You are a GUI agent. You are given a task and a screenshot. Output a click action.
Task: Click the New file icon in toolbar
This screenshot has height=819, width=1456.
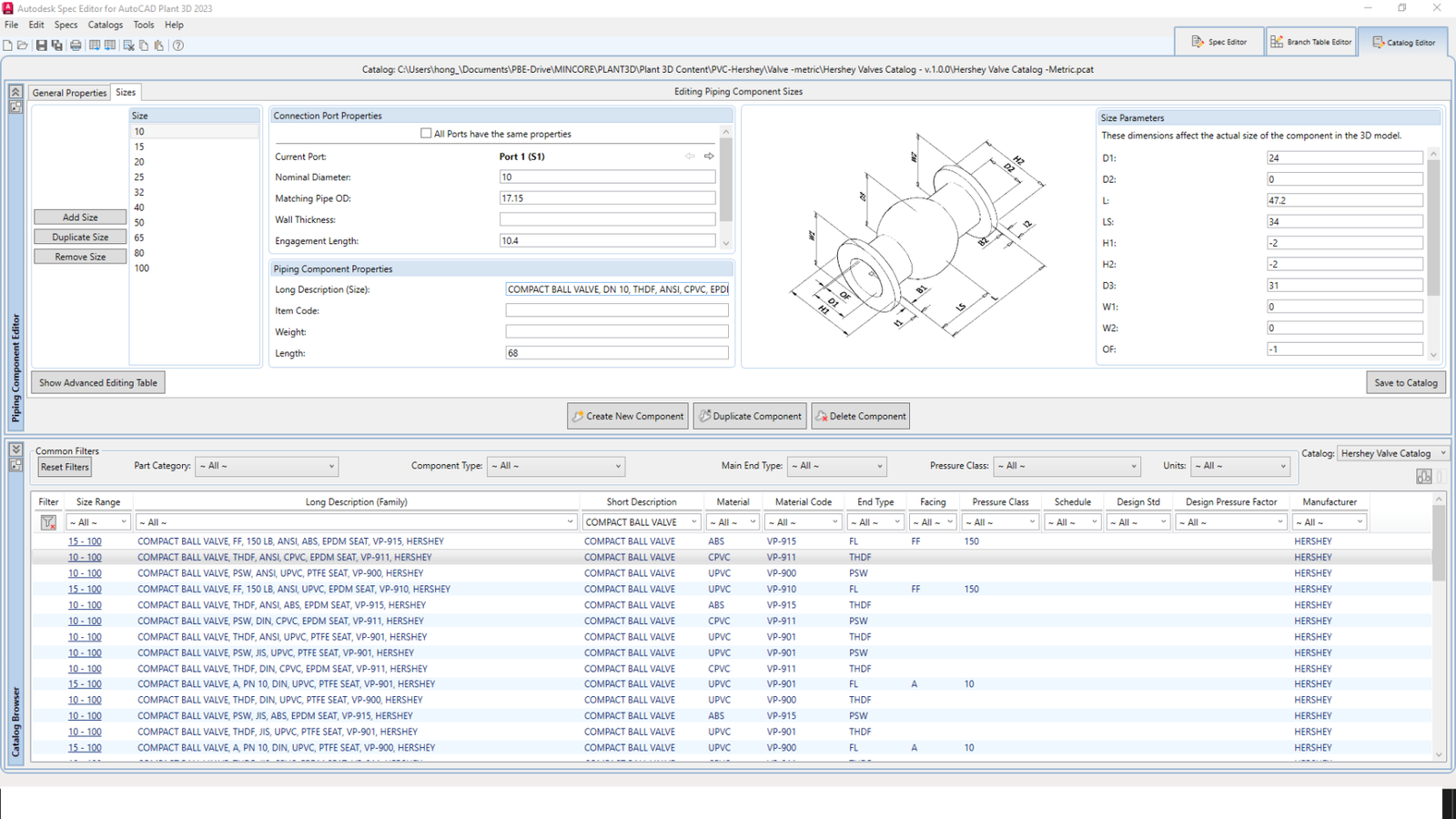[8, 45]
